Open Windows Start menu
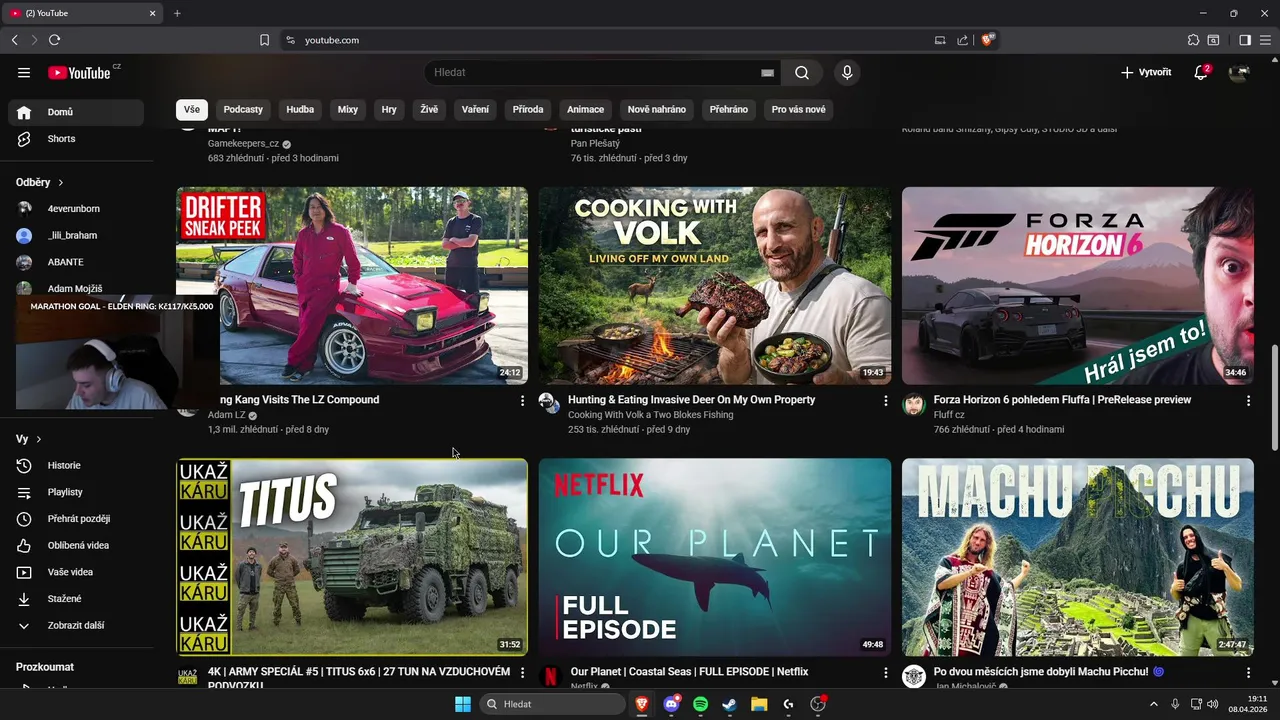 click(463, 704)
